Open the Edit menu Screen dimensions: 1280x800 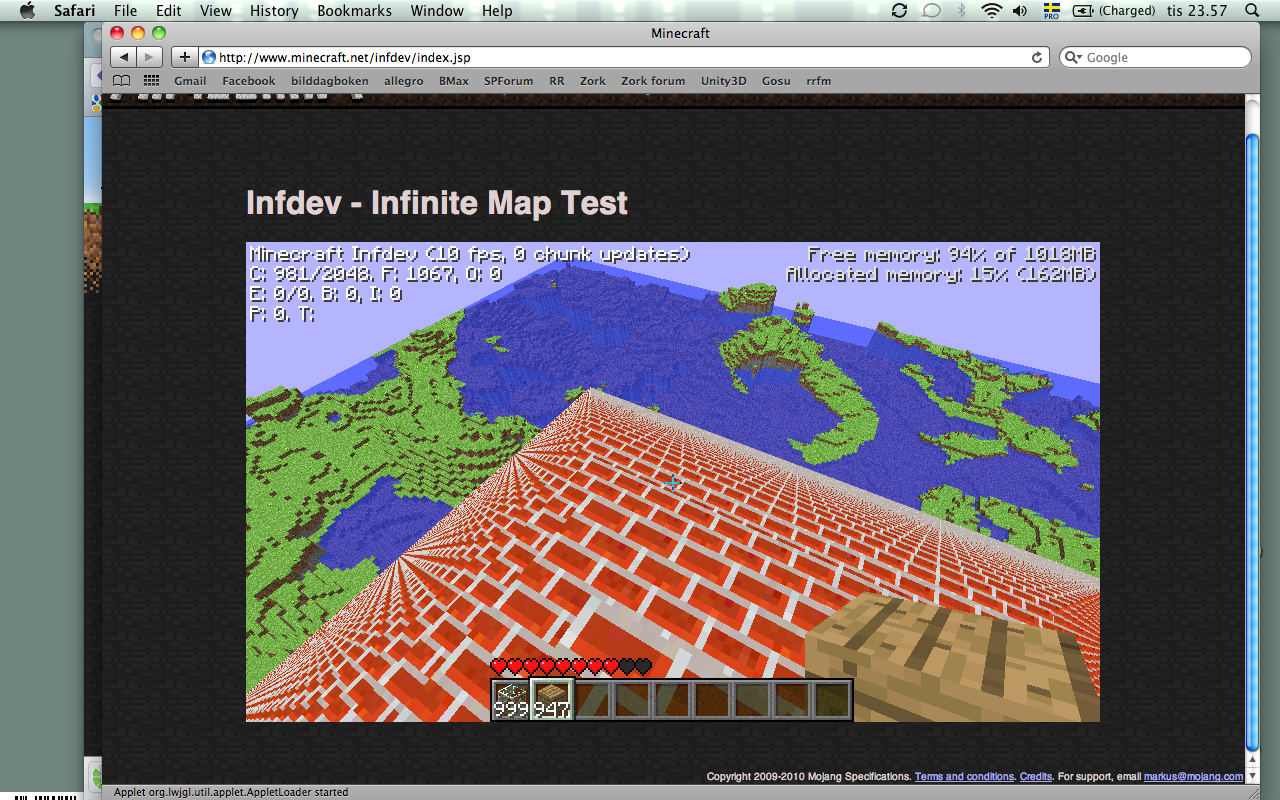[168, 11]
